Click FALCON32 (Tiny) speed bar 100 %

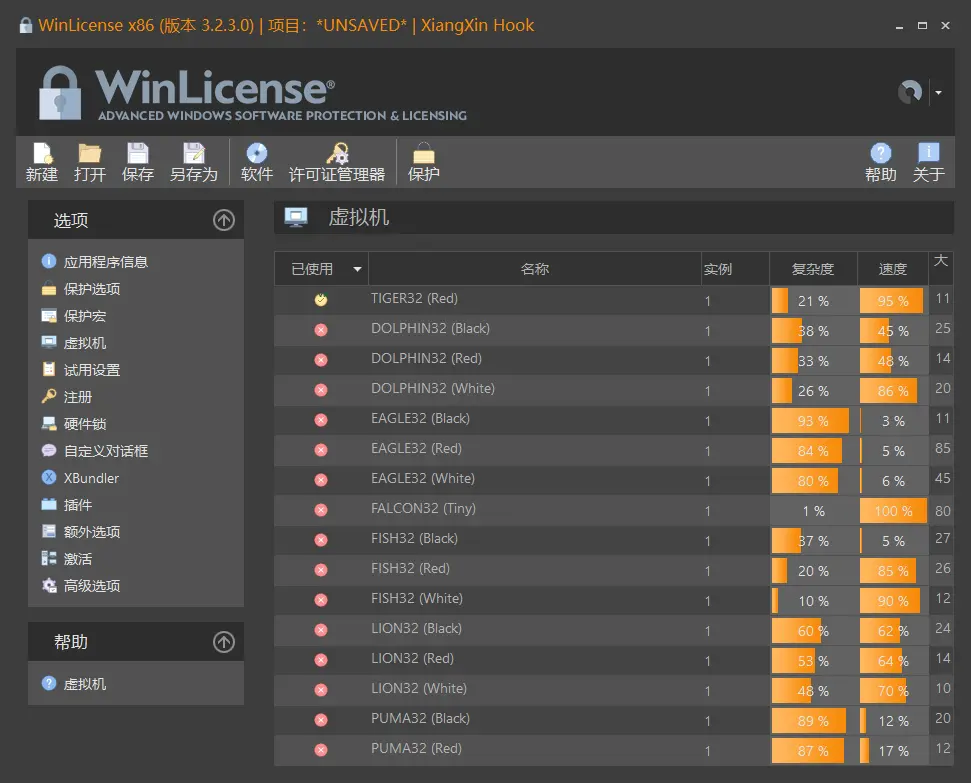point(893,511)
